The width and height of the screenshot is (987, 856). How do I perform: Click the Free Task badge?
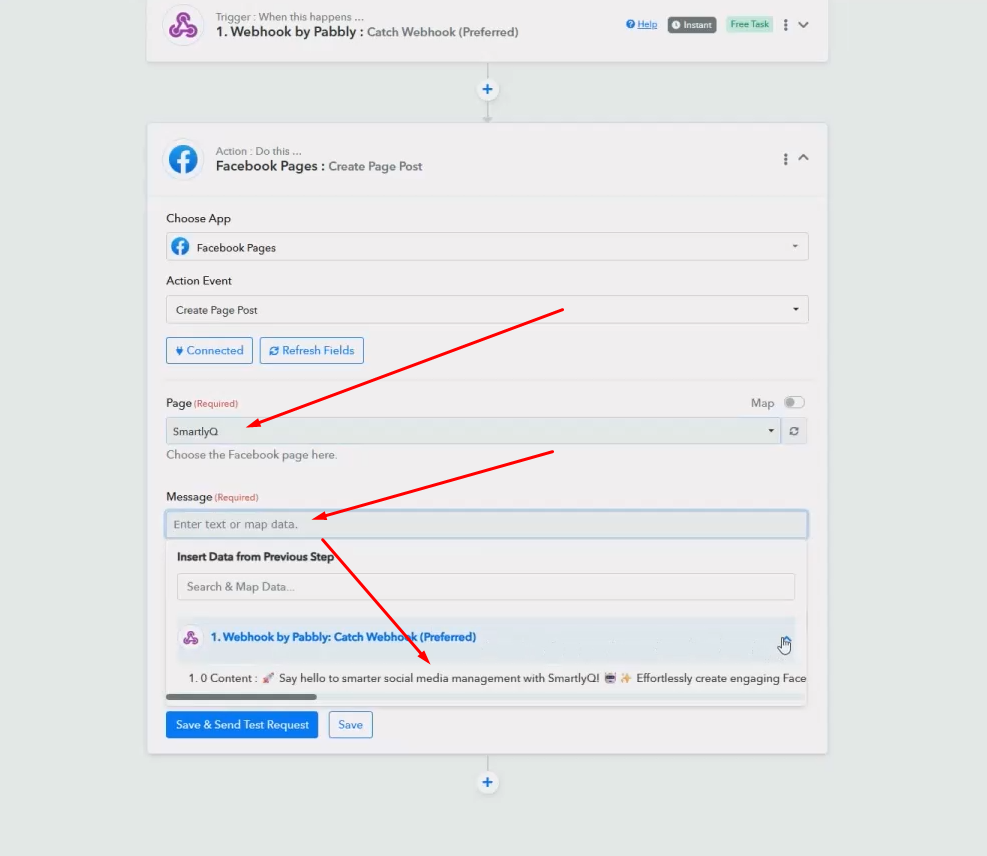749,24
